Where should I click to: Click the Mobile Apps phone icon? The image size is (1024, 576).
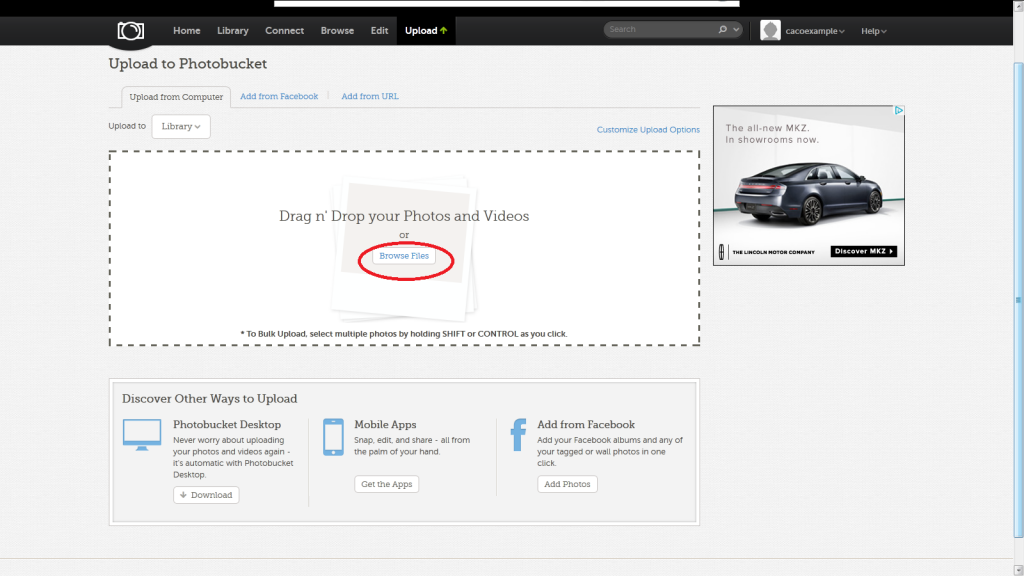click(333, 437)
